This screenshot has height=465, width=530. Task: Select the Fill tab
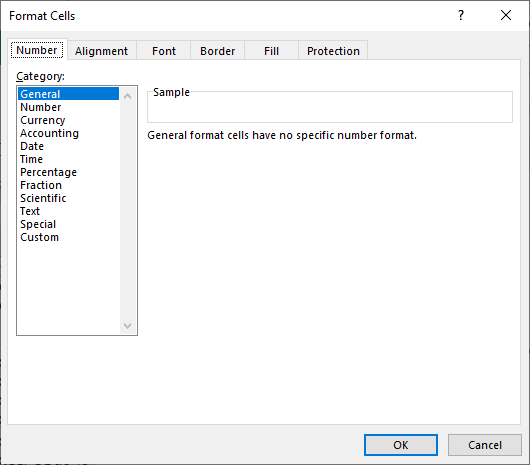pos(271,51)
